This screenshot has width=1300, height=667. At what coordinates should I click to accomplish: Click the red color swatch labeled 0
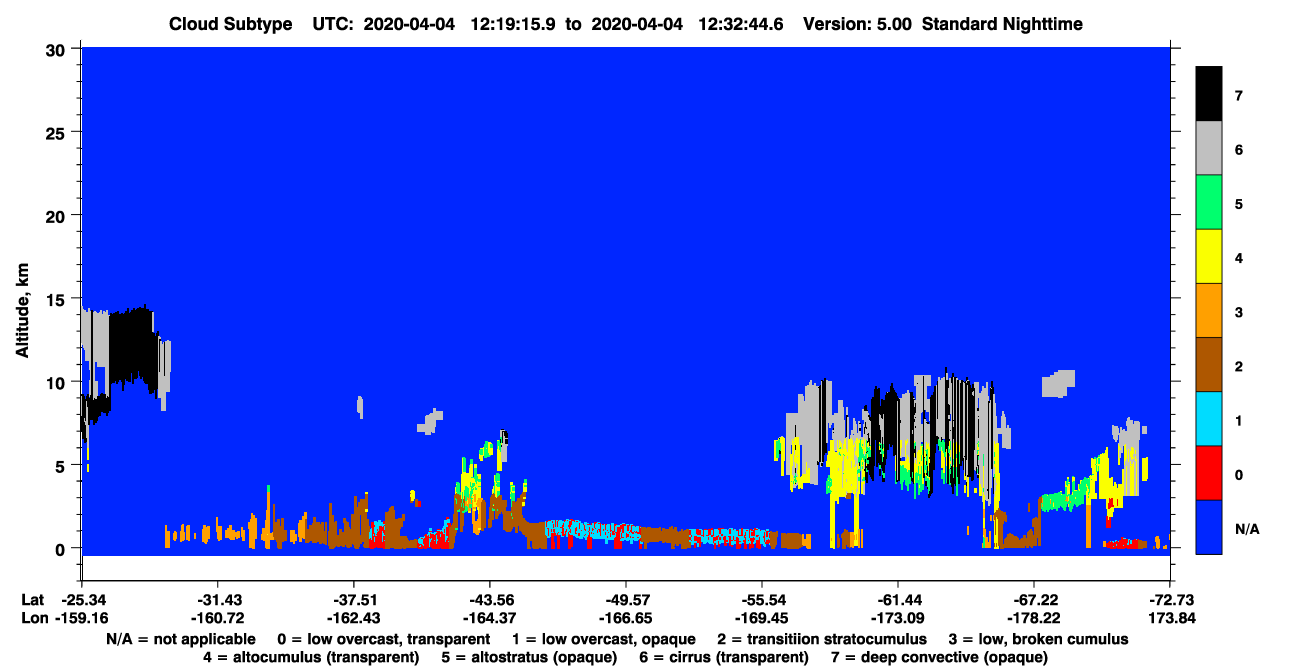pos(1209,473)
